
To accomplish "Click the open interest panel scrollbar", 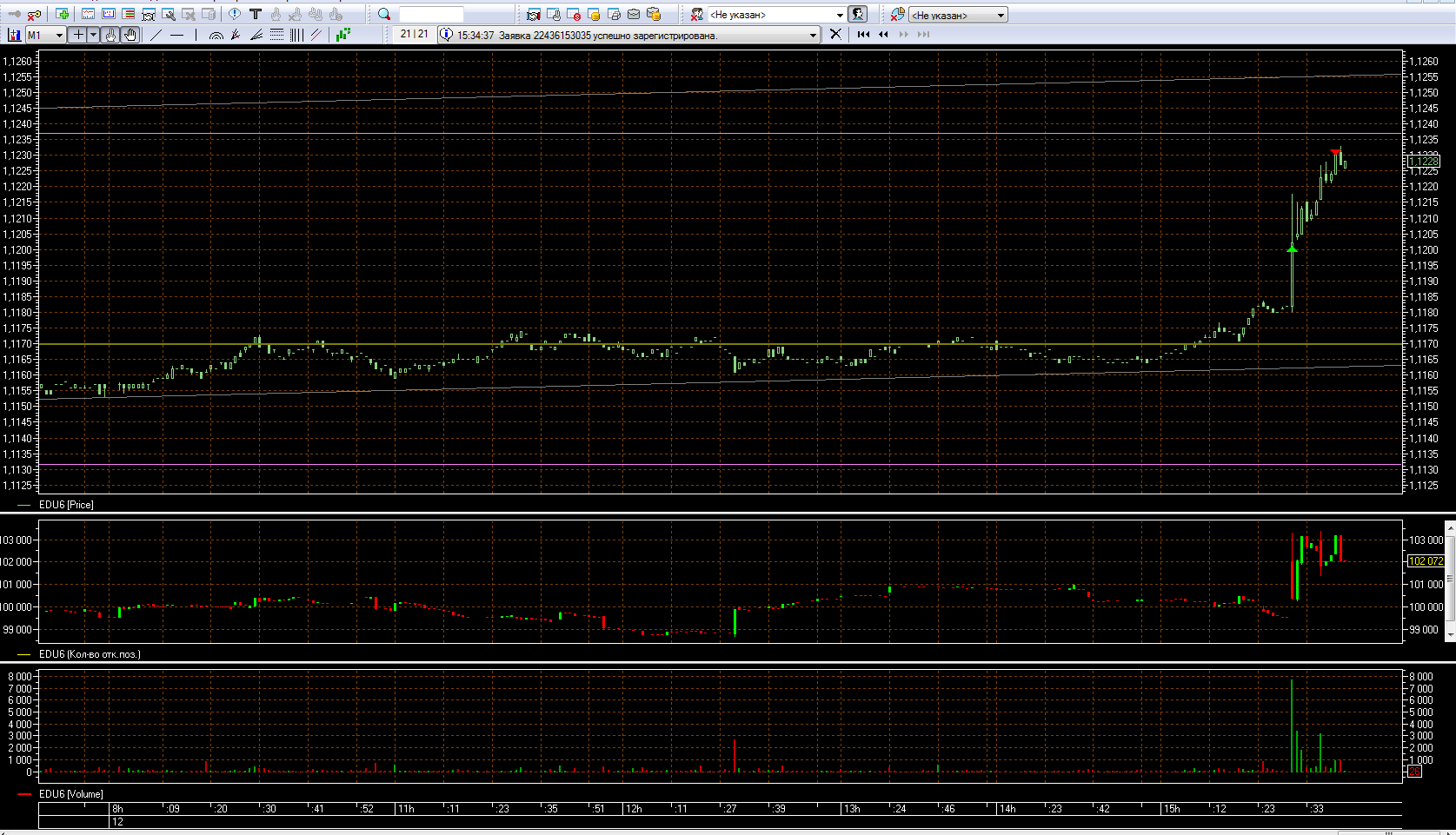I will coord(1450,581).
